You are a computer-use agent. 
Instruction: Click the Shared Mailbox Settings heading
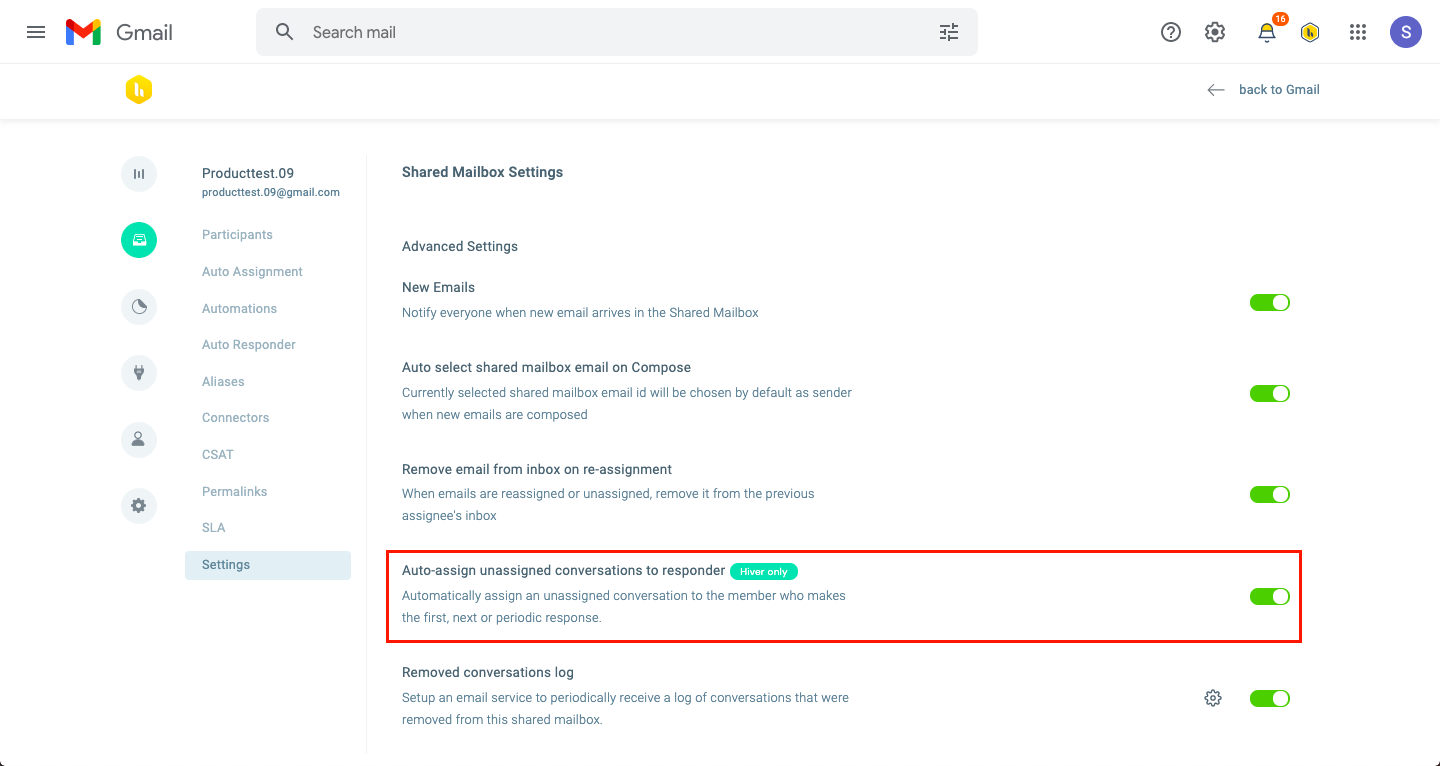point(482,172)
